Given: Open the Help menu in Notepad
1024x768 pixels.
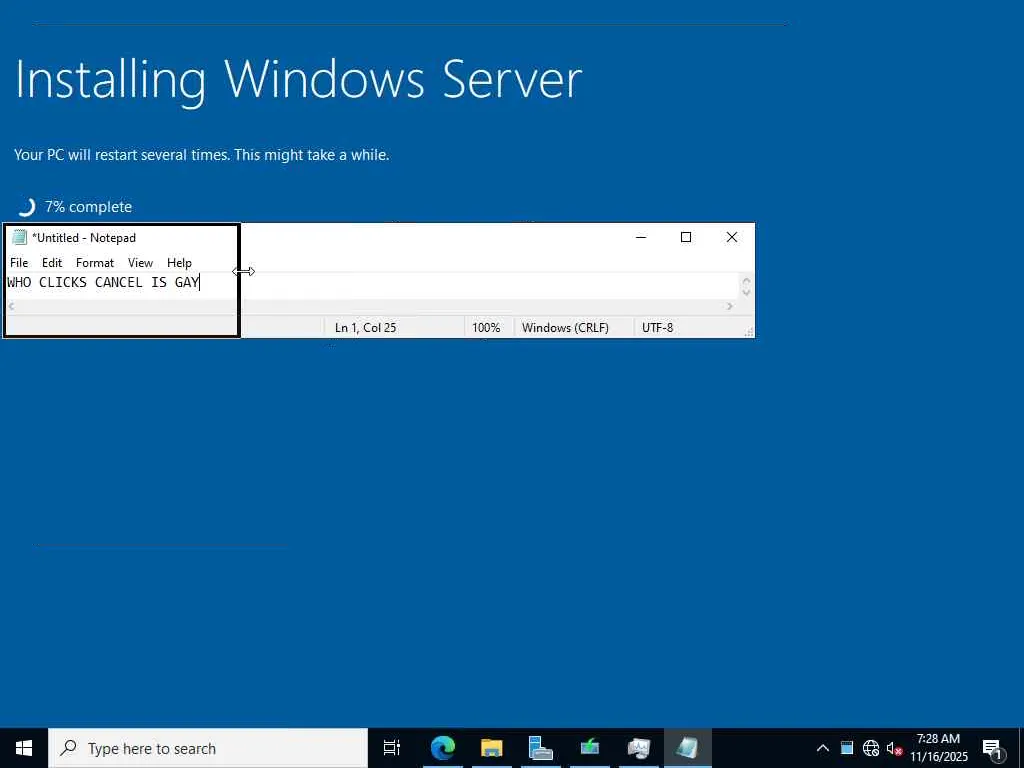Looking at the screenshot, I should pos(179,263).
